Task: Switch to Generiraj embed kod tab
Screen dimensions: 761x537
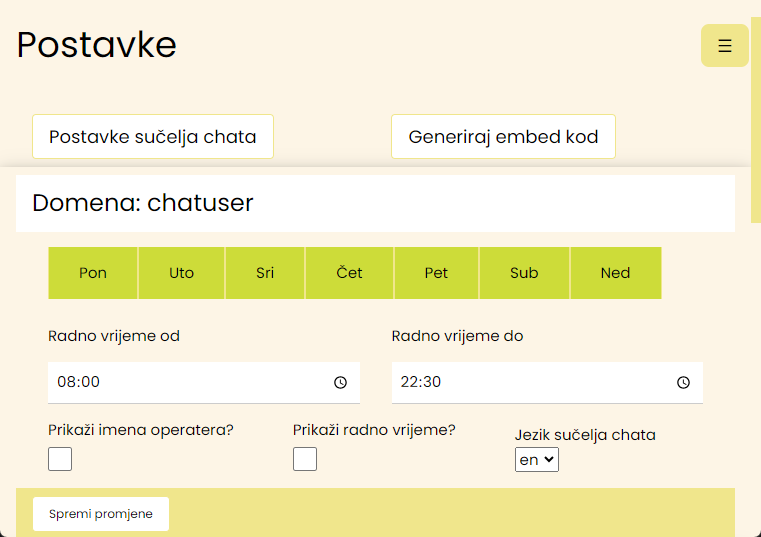Action: [x=503, y=136]
